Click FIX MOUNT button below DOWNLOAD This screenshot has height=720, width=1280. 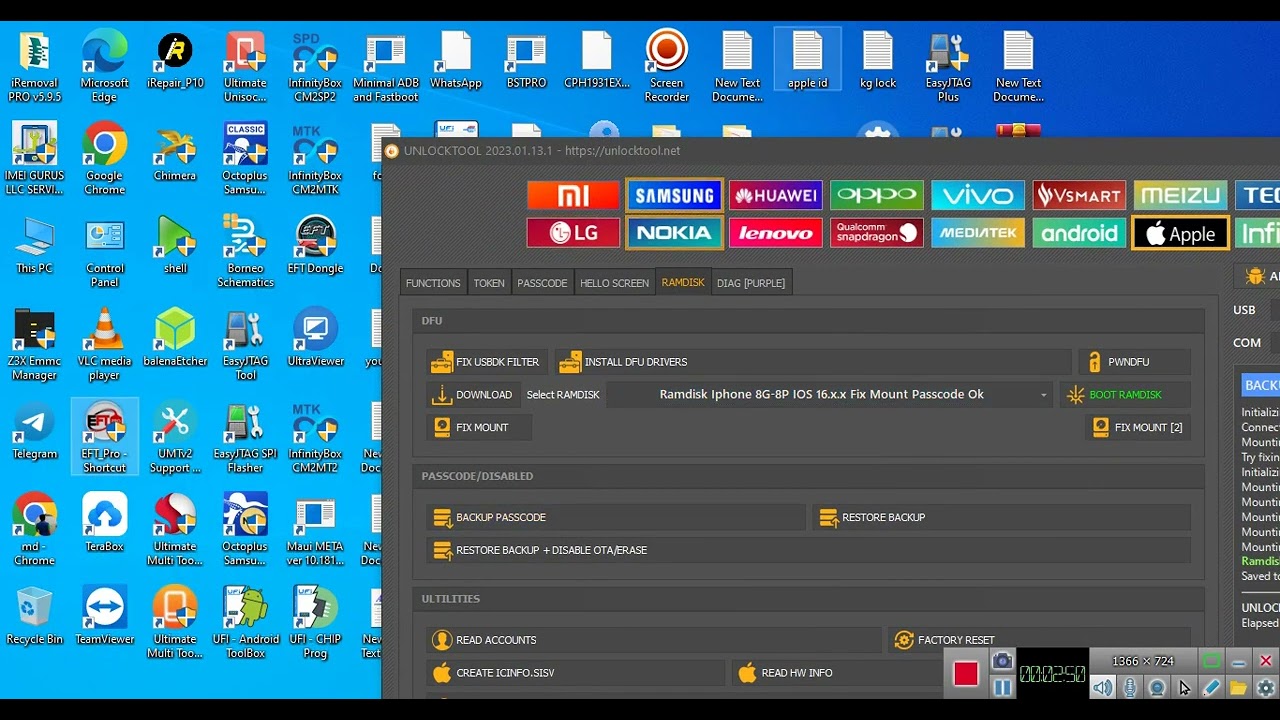[479, 427]
